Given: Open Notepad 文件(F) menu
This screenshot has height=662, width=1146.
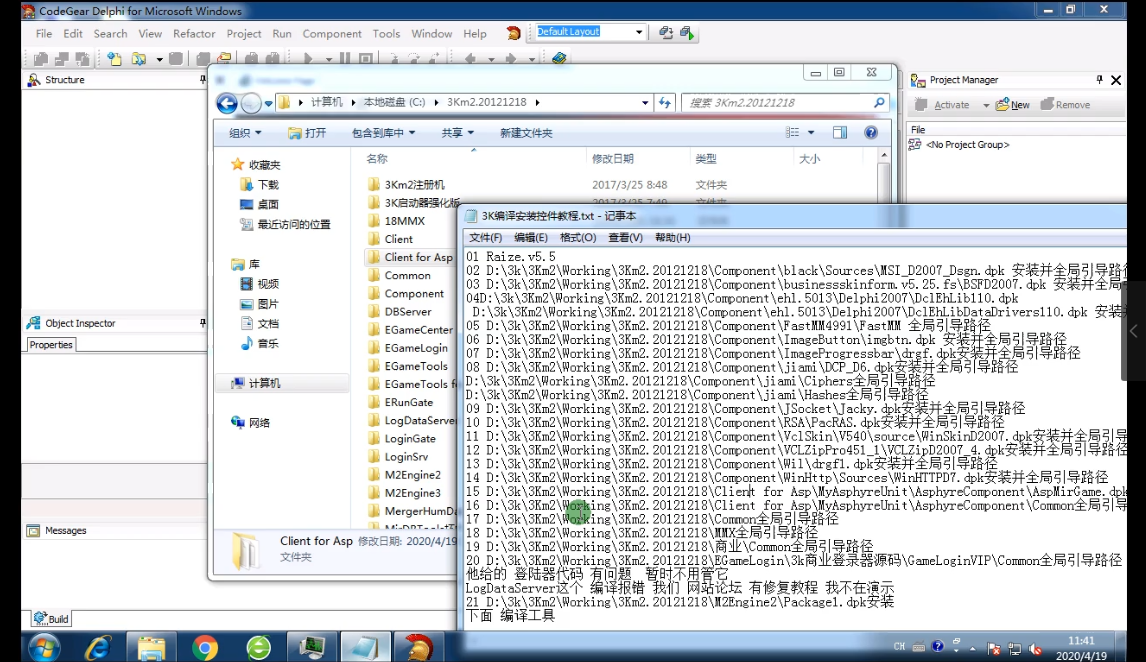Looking at the screenshot, I should click(x=485, y=237).
